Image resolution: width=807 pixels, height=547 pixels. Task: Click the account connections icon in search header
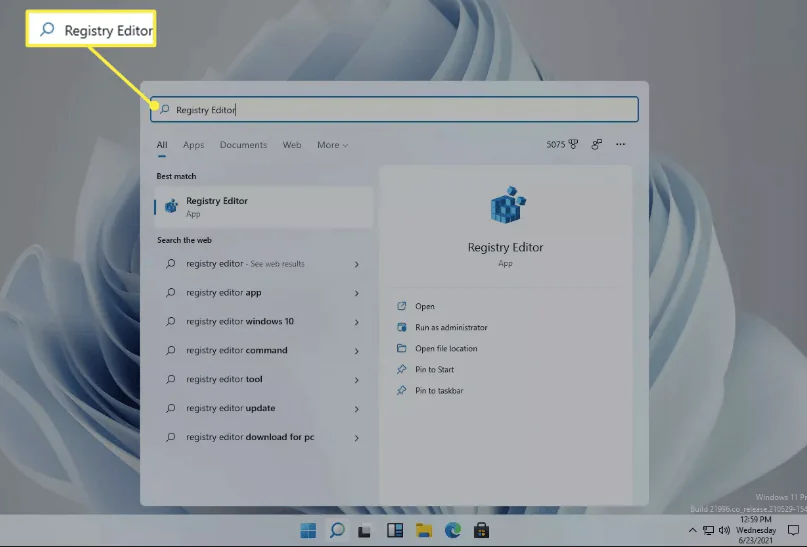tap(597, 145)
